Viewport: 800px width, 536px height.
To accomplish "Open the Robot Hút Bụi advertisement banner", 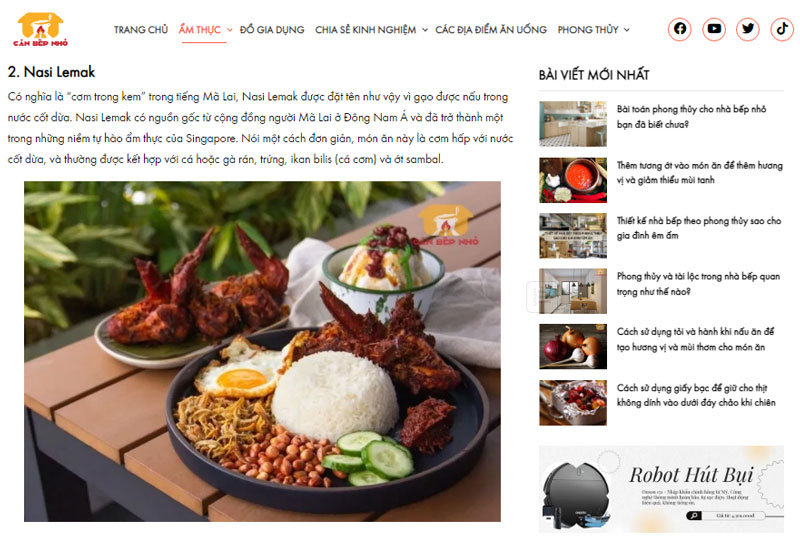I will (661, 489).
